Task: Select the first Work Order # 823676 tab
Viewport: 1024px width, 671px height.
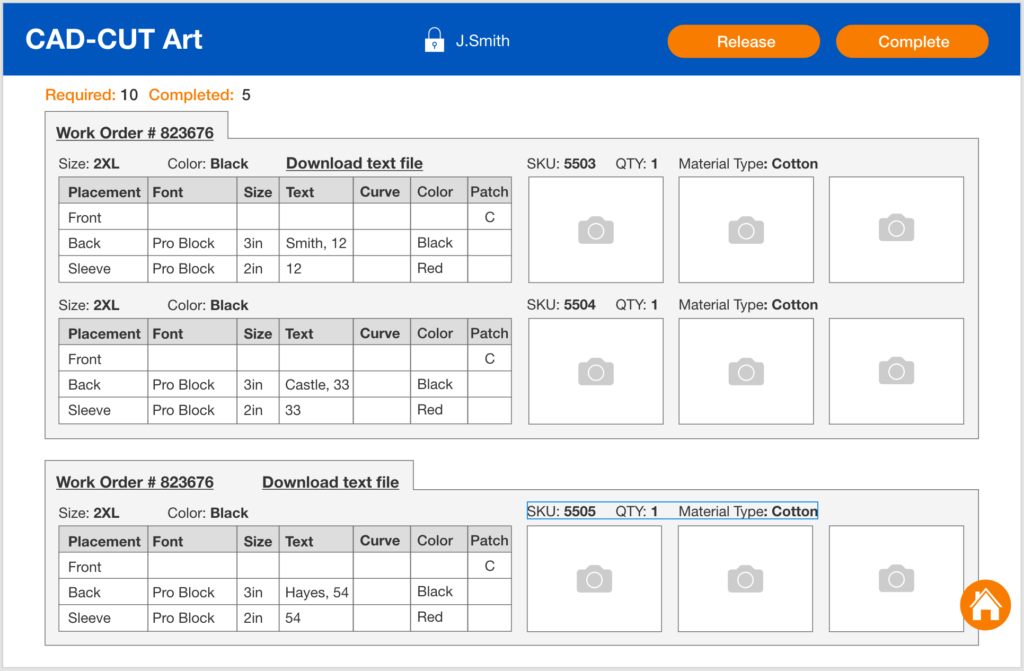Action: point(135,133)
